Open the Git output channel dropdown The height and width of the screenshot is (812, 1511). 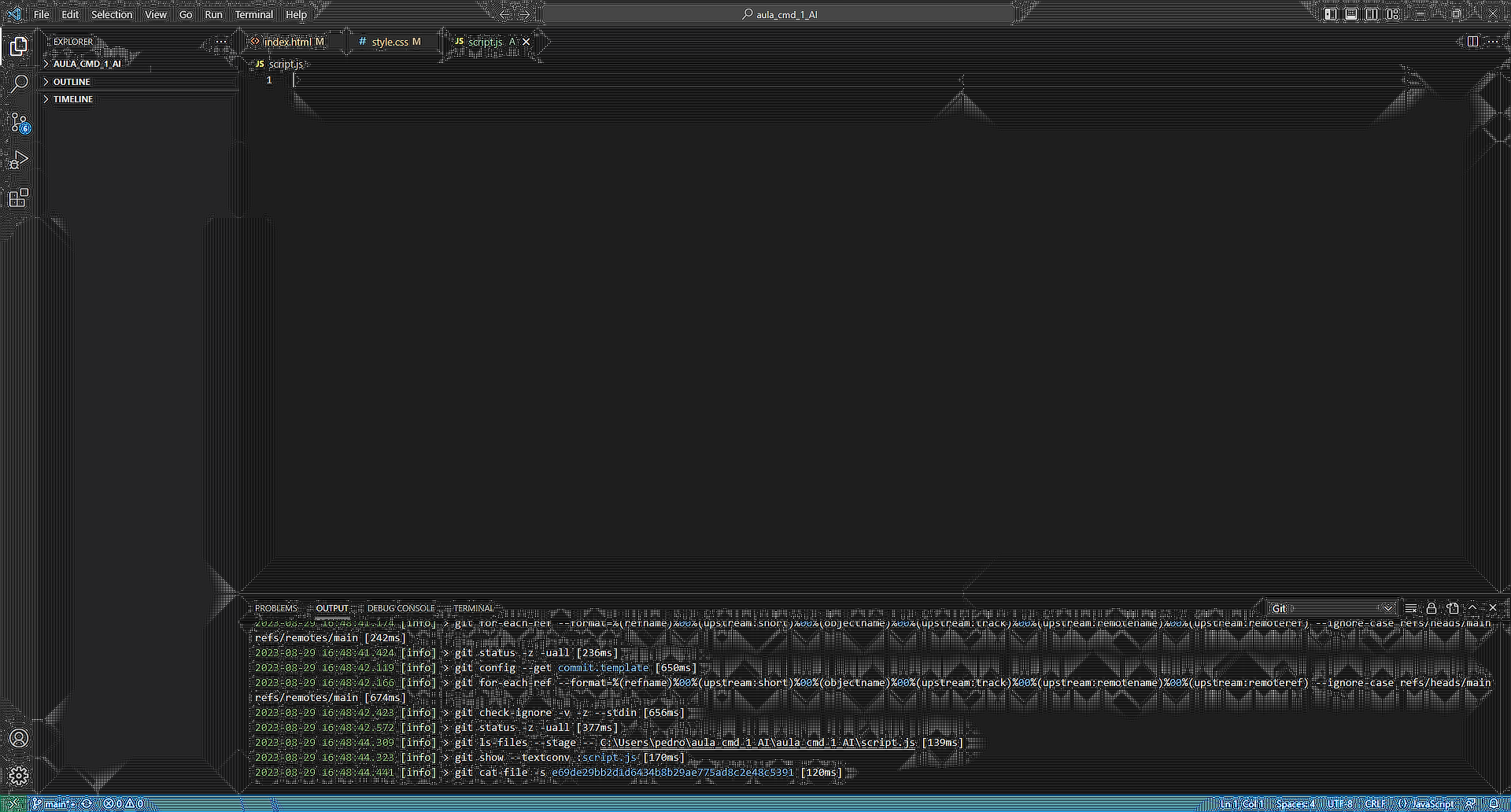coord(1330,607)
